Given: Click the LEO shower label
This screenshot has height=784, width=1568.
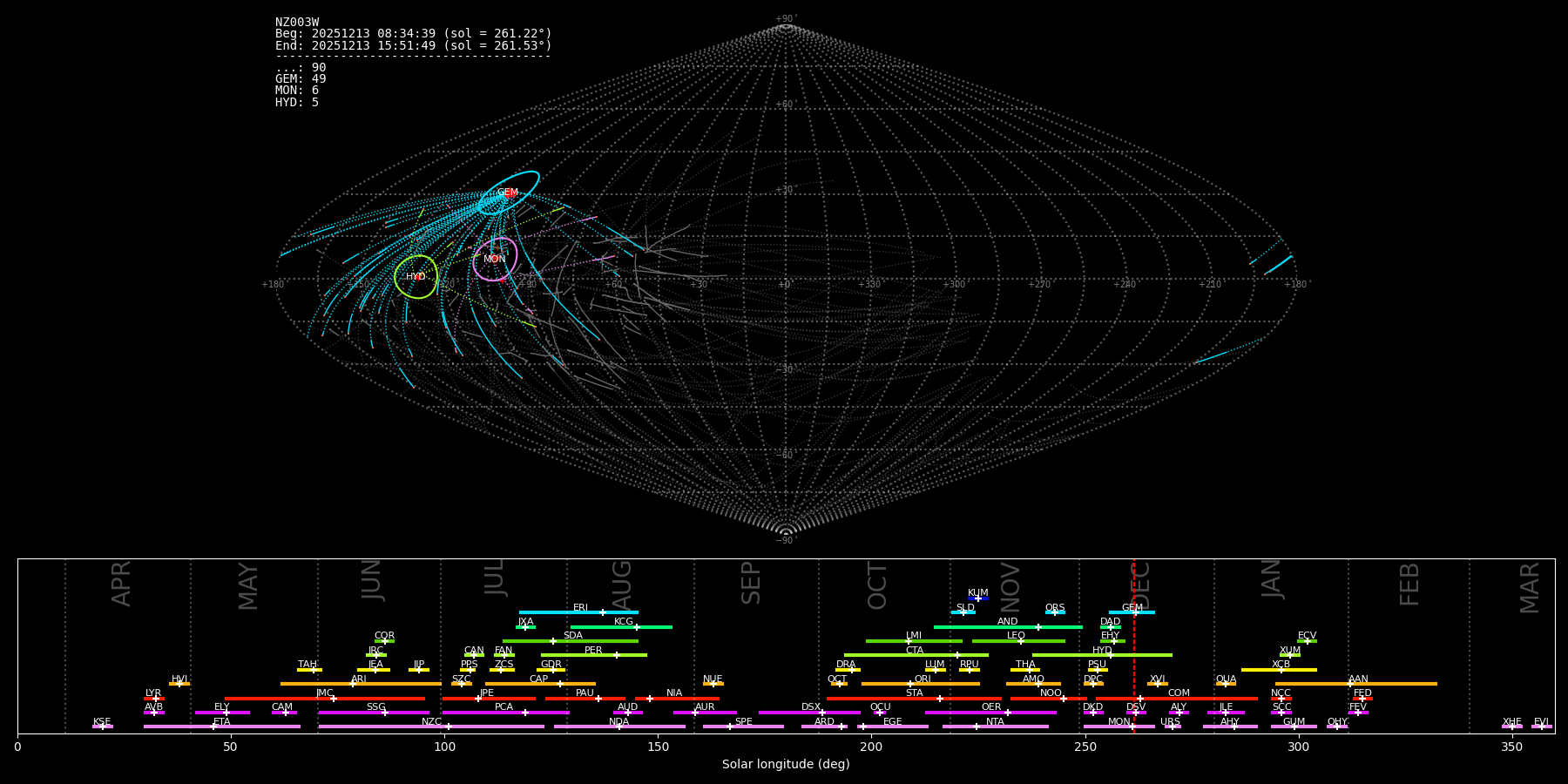Looking at the screenshot, I should 1017,636.
